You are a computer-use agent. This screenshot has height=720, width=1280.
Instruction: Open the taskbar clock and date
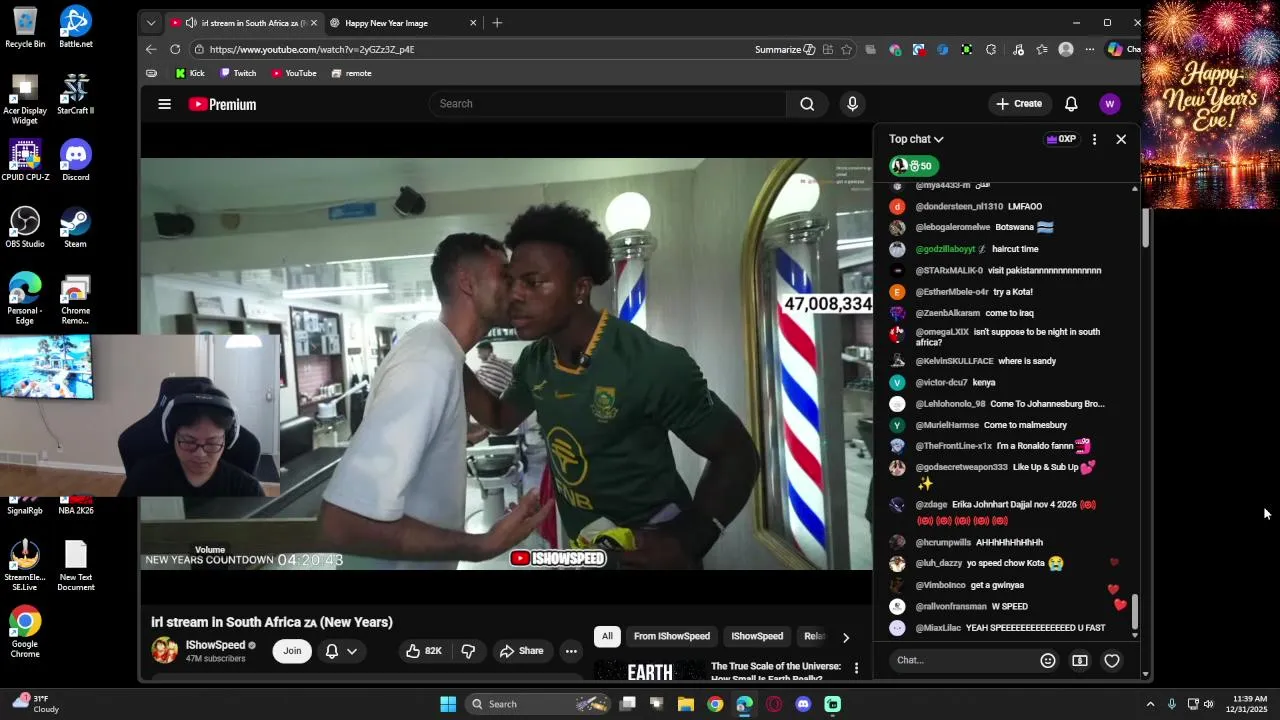click(x=1250, y=704)
